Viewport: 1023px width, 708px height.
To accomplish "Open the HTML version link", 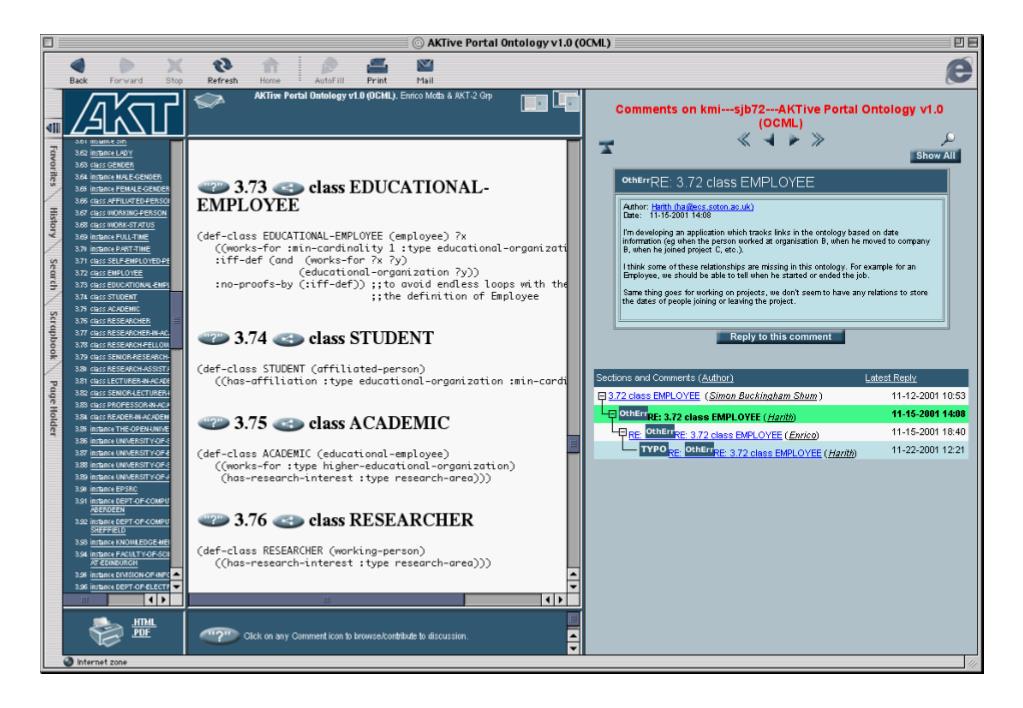I will click(x=144, y=623).
